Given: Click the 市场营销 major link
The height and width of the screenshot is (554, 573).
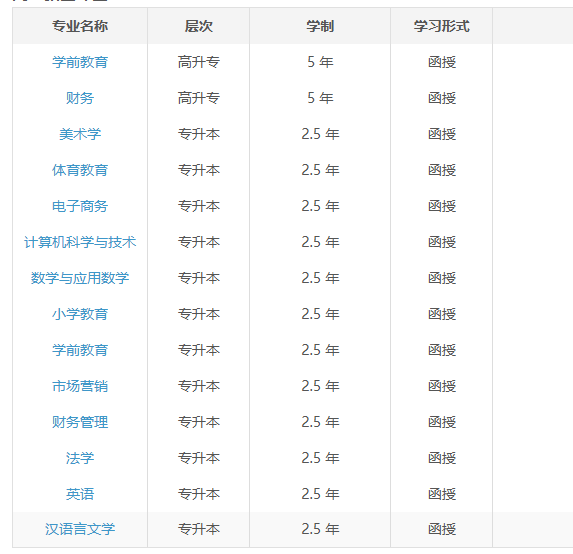Looking at the screenshot, I should [x=80, y=386].
